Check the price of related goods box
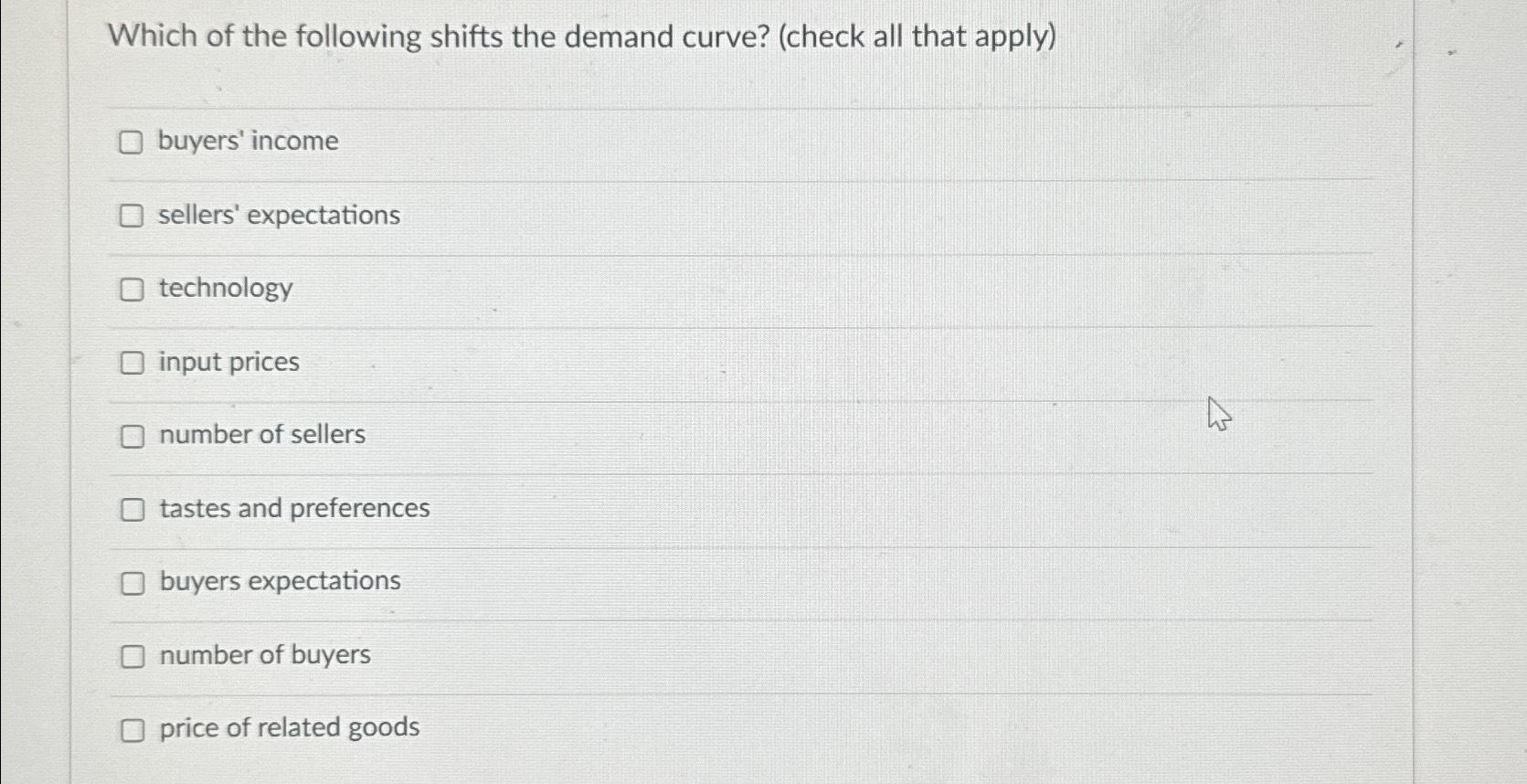 point(133,729)
